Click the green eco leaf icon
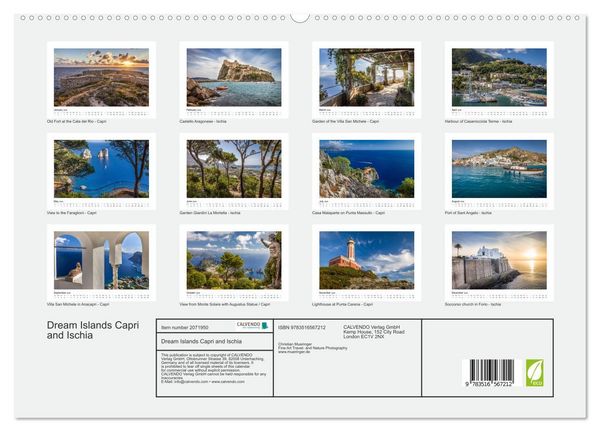 click(535, 373)
